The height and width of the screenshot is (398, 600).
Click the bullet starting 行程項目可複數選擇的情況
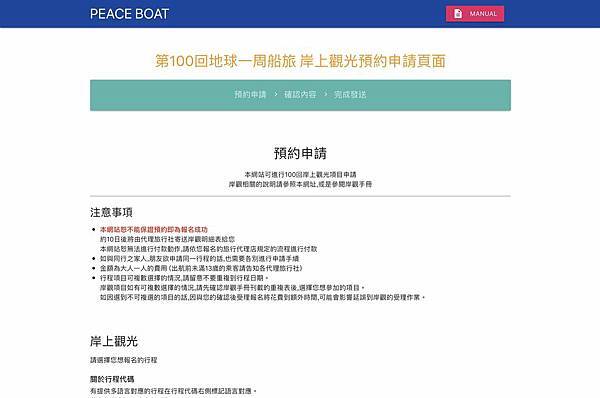click(184, 278)
